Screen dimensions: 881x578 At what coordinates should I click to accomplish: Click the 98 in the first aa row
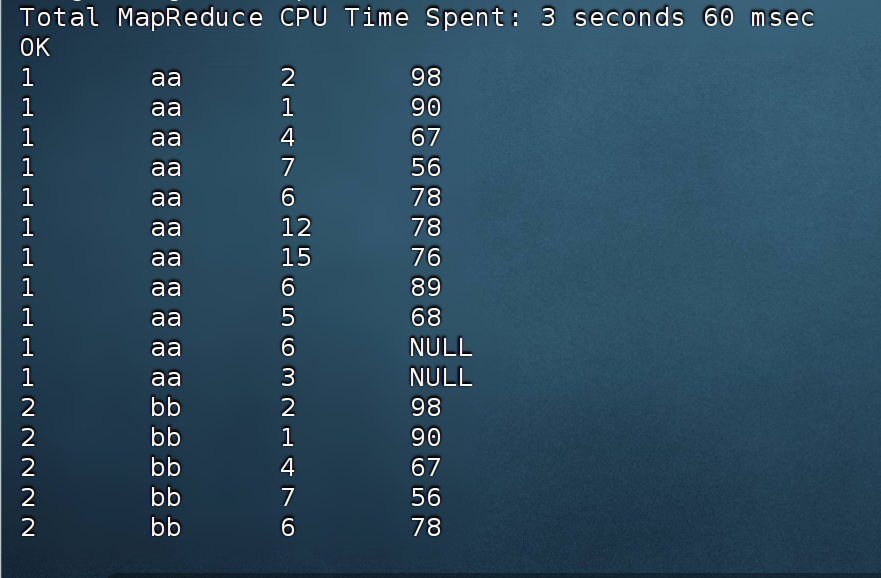(x=426, y=78)
